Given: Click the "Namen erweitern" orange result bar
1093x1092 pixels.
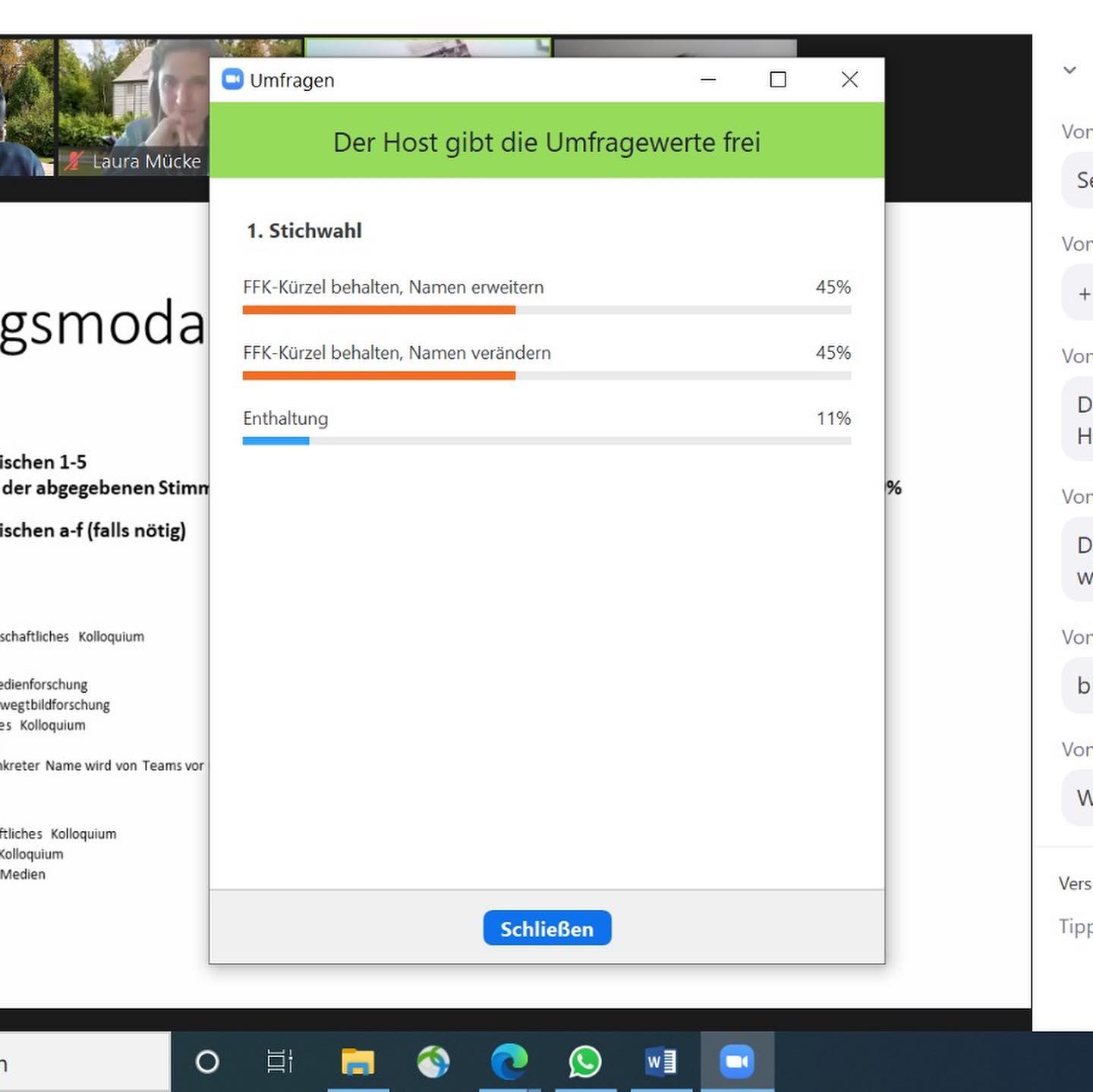Looking at the screenshot, I should [379, 310].
